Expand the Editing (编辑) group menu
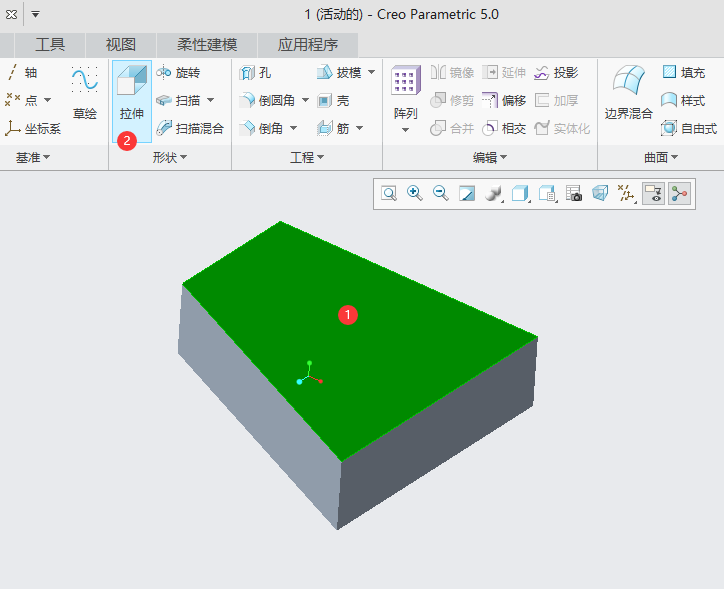Viewport: 724px width, 589px height. pyautogui.click(x=490, y=158)
